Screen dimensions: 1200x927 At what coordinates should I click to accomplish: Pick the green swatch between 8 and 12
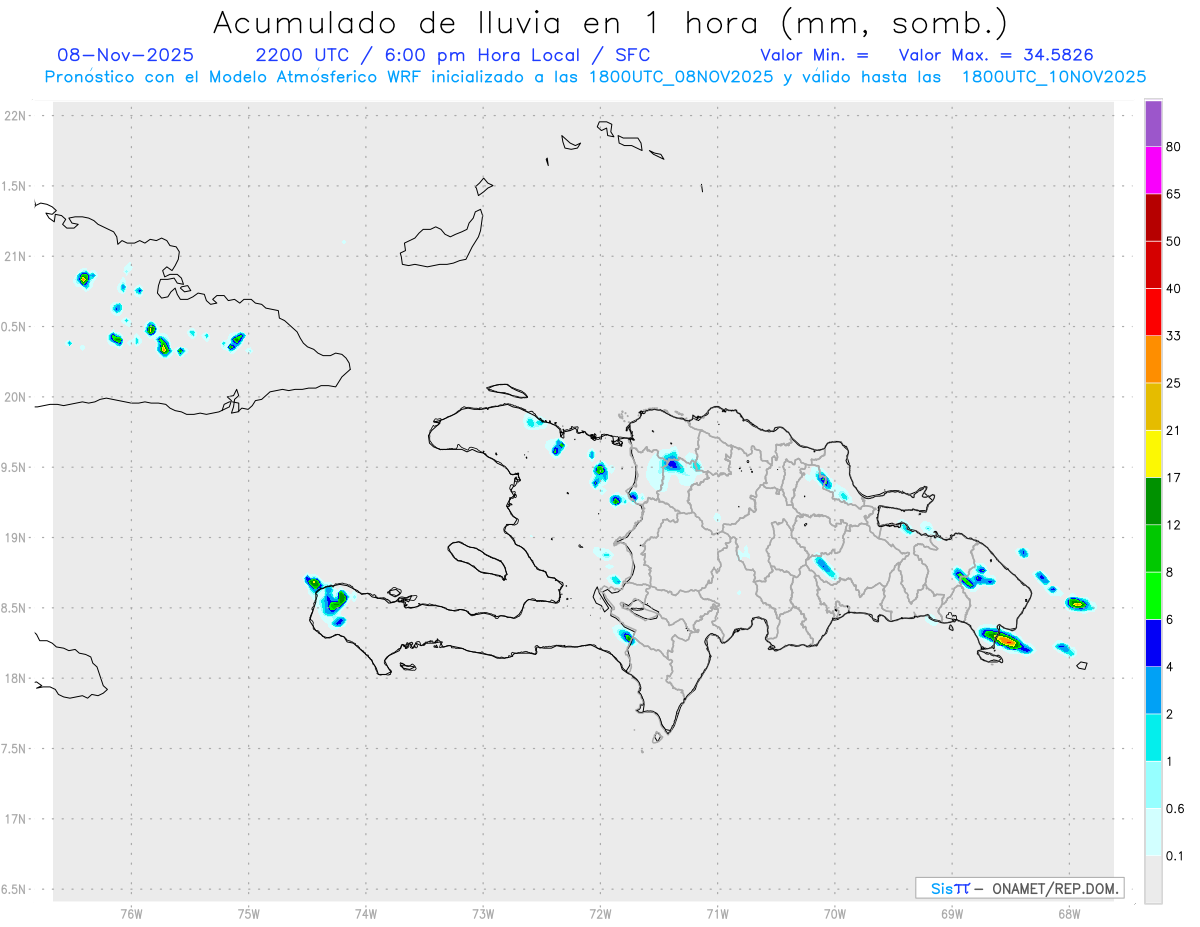click(1153, 548)
